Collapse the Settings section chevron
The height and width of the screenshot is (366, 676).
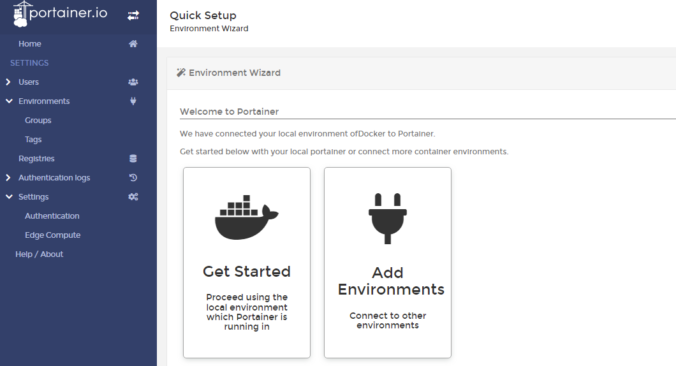pos(9,197)
